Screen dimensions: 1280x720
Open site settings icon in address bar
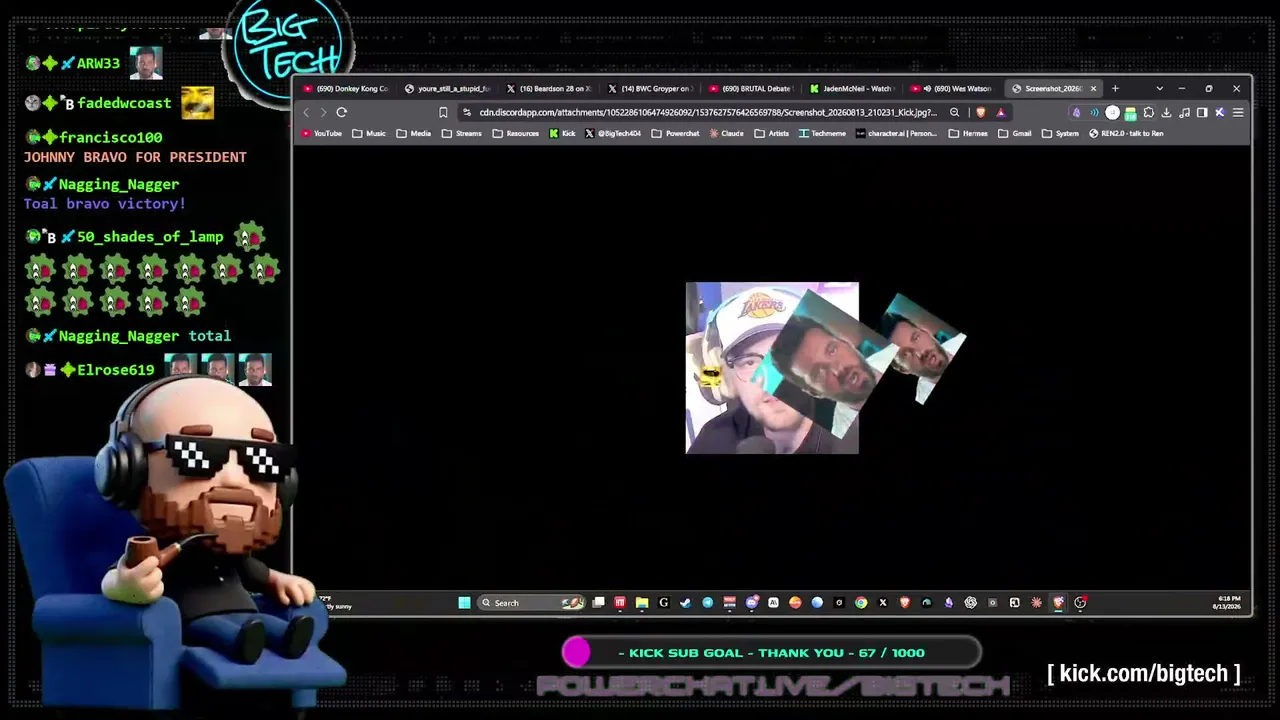pyautogui.click(x=467, y=113)
